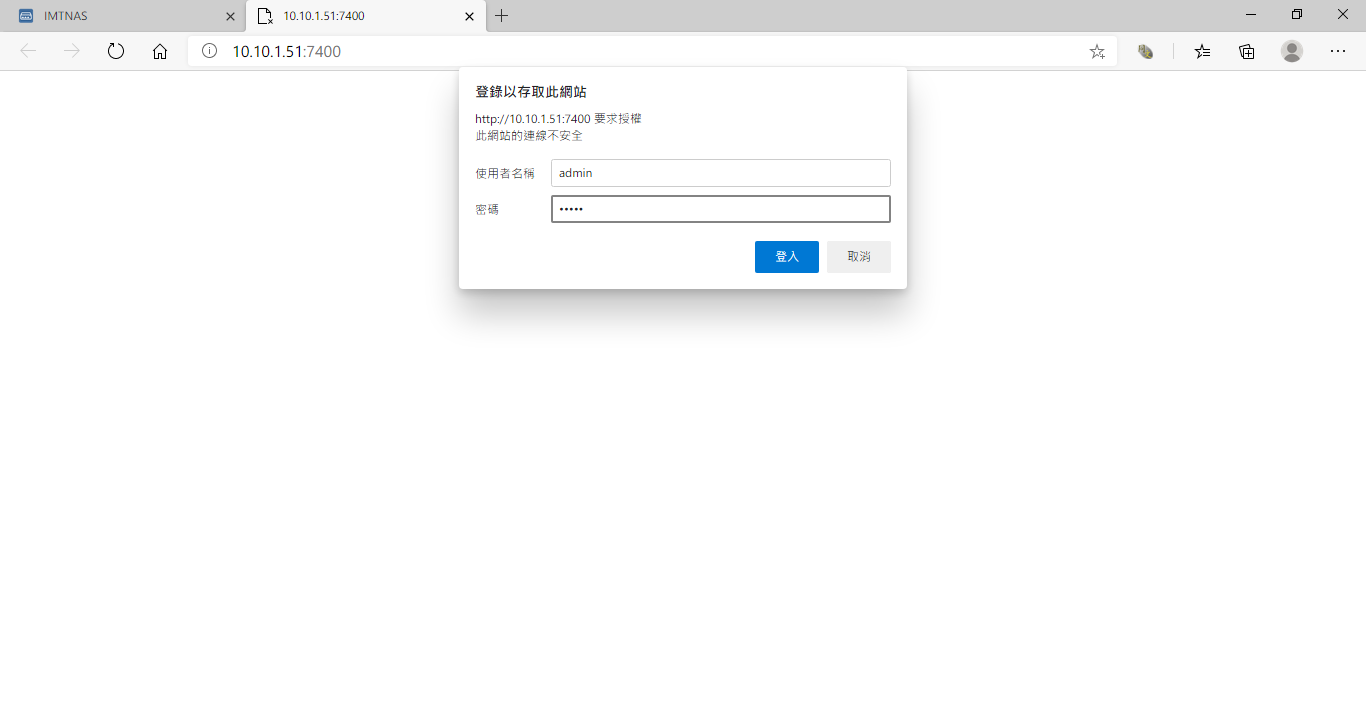
Task: View site information icon in address bar
Action: click(x=209, y=51)
